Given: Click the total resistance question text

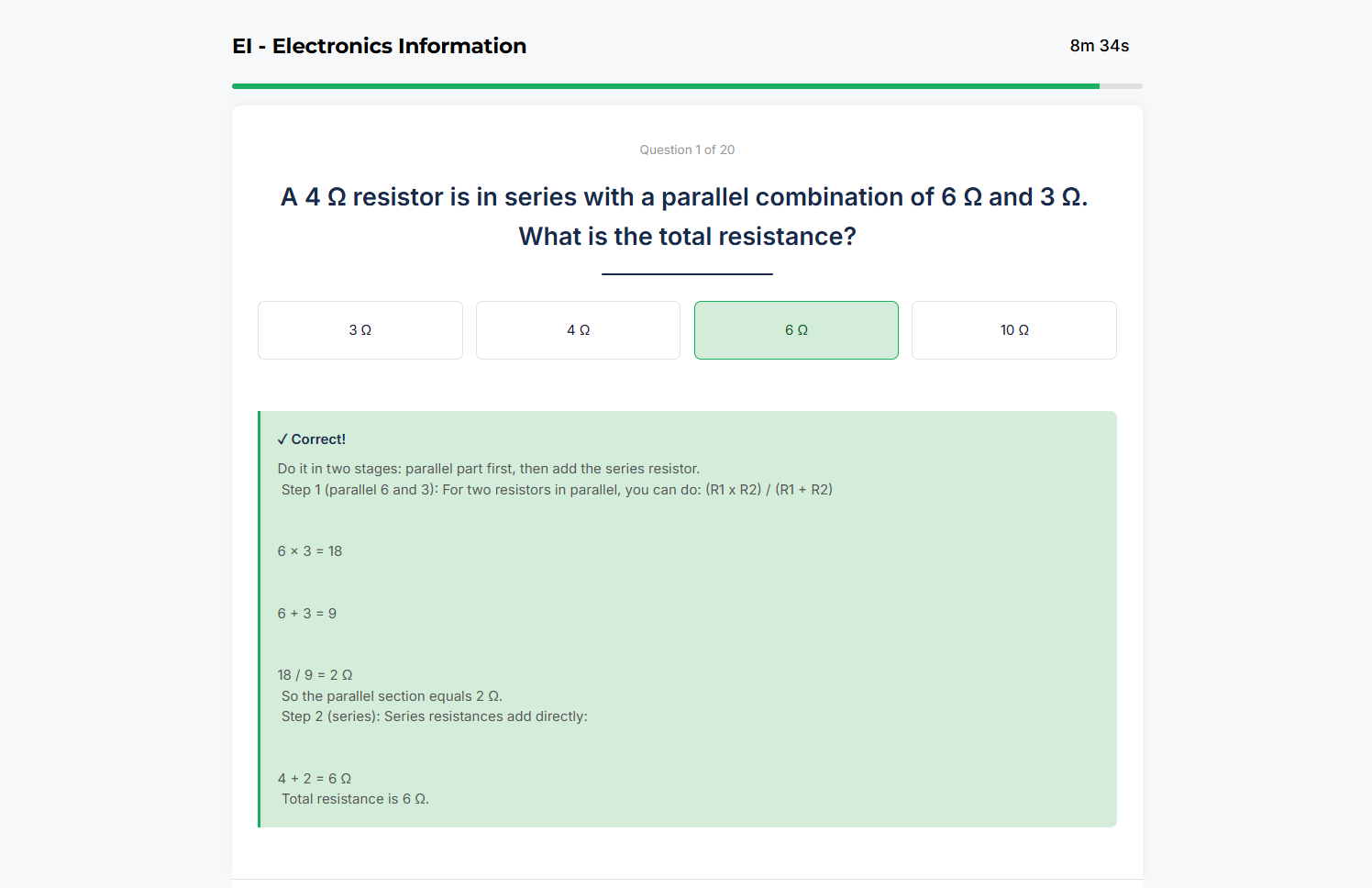Looking at the screenshot, I should point(686,216).
